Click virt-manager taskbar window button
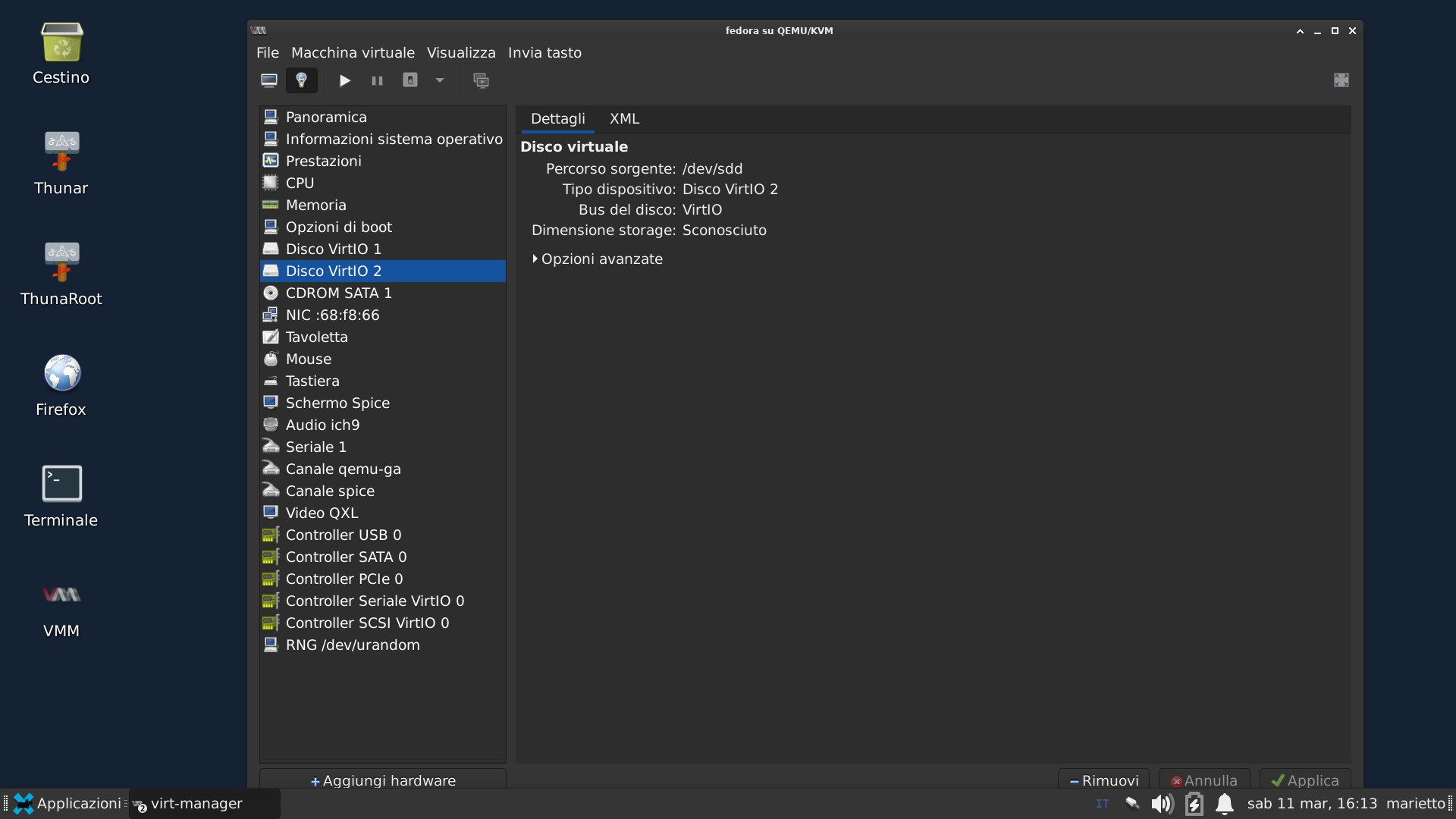The image size is (1456, 819). click(205, 804)
